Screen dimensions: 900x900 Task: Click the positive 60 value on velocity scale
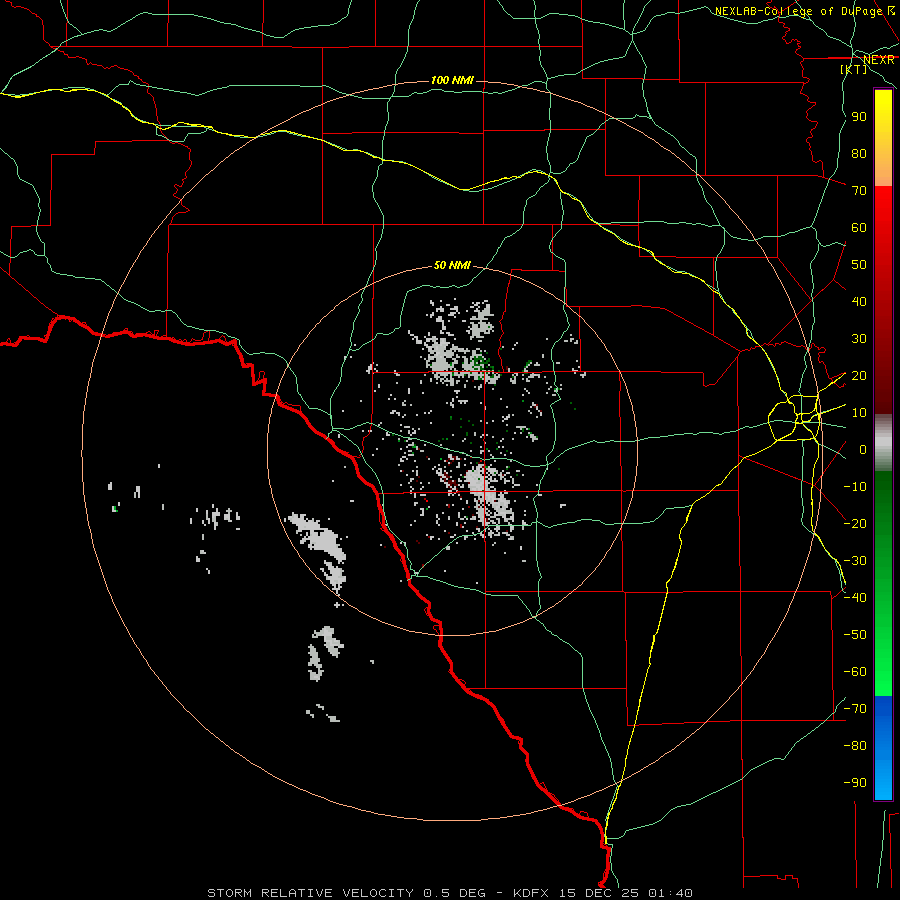pyautogui.click(x=859, y=228)
